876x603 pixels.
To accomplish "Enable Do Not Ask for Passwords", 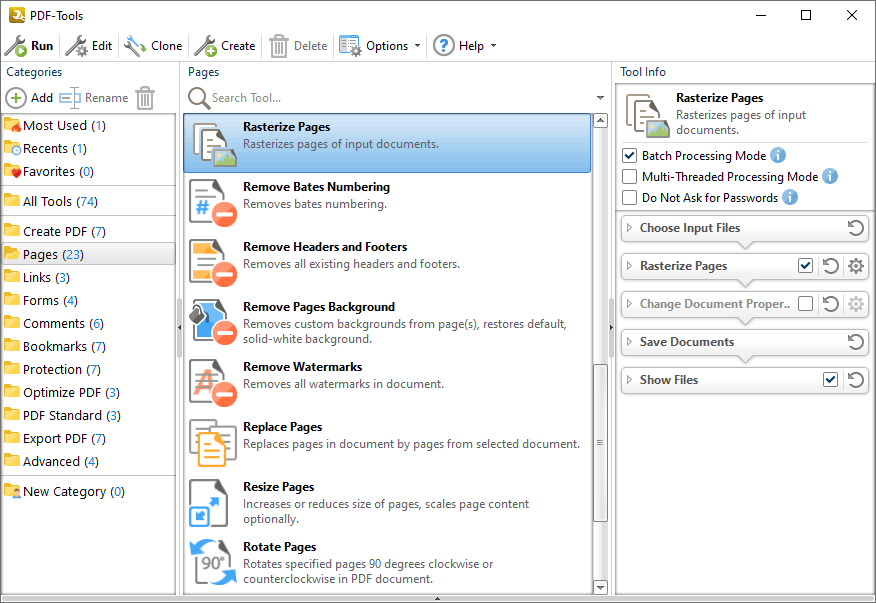I will [x=630, y=197].
